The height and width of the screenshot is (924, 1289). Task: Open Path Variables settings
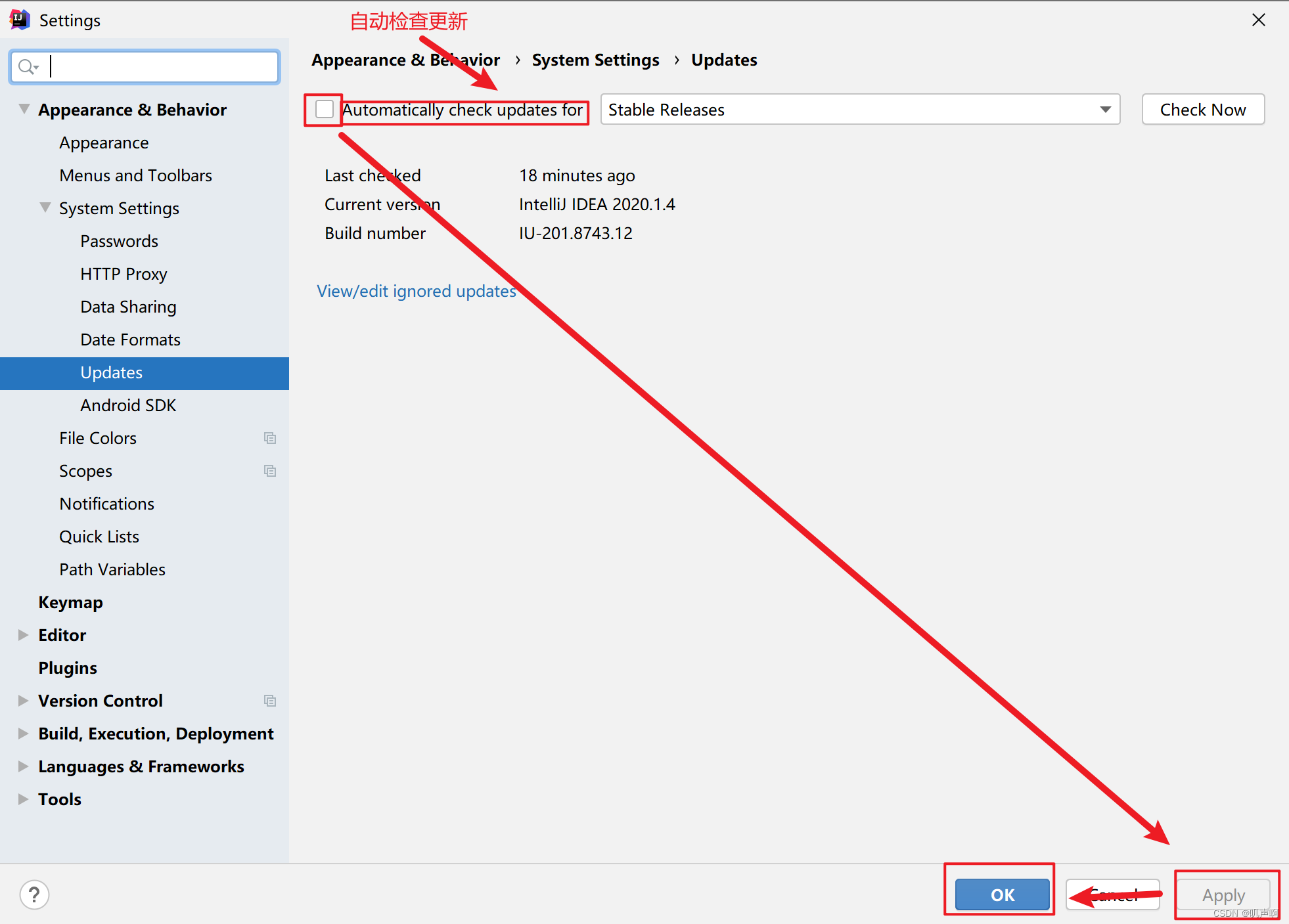[112, 569]
